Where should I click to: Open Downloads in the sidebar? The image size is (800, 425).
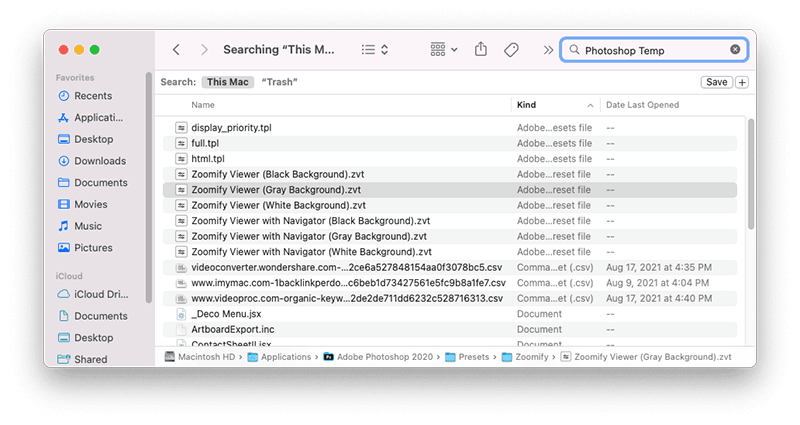92,161
